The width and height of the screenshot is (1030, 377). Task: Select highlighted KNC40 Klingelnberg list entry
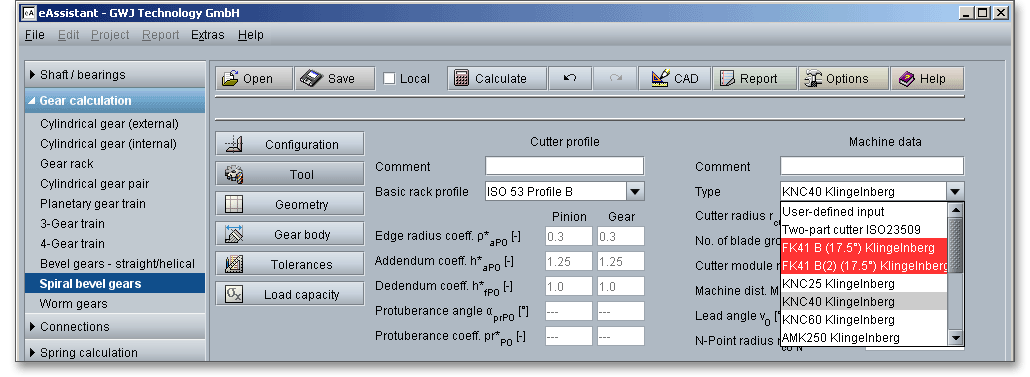(x=864, y=301)
